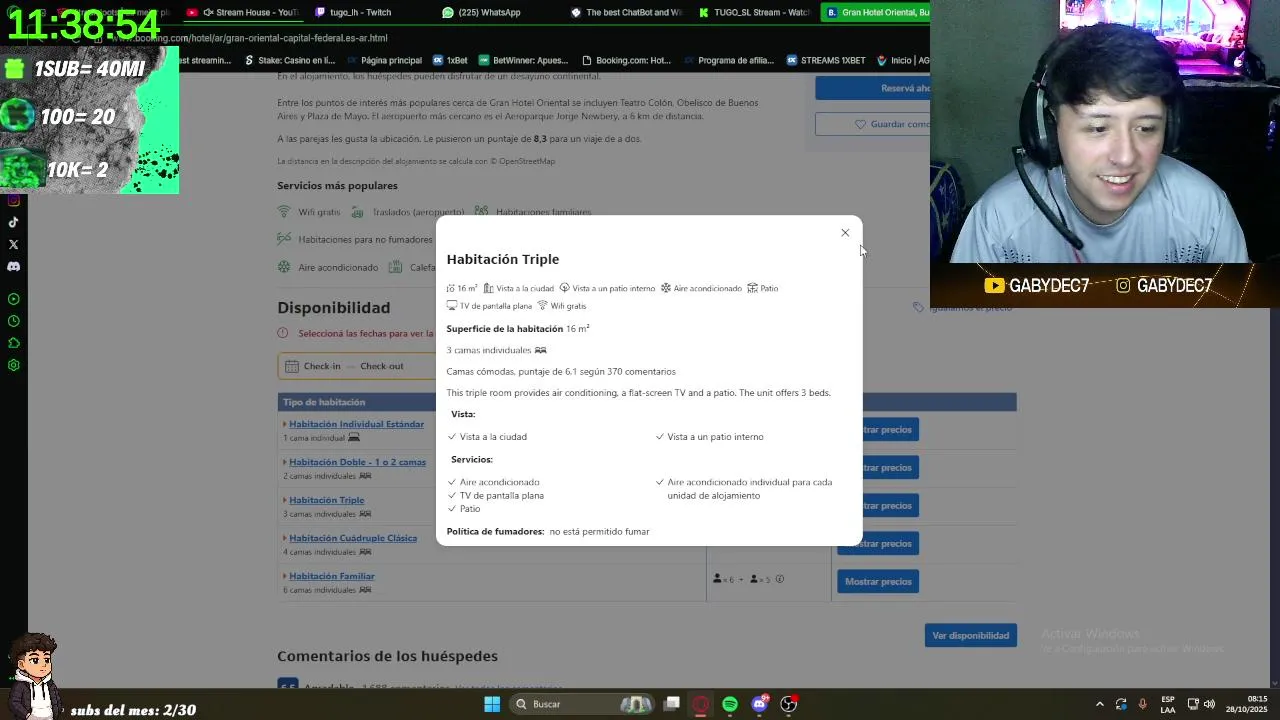The width and height of the screenshot is (1280, 720).
Task: Click the microphone tray icon
Action: (1143, 704)
